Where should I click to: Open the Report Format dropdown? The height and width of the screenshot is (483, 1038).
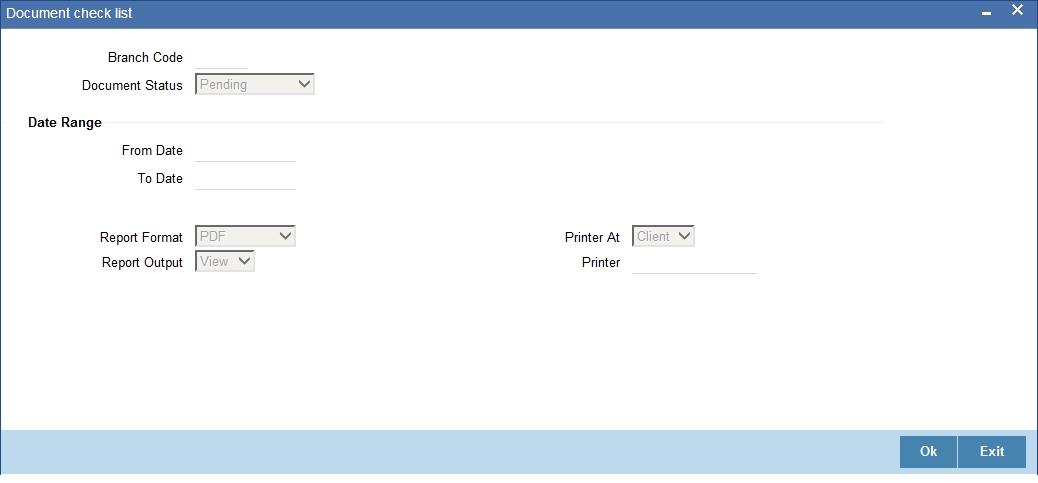click(x=245, y=236)
